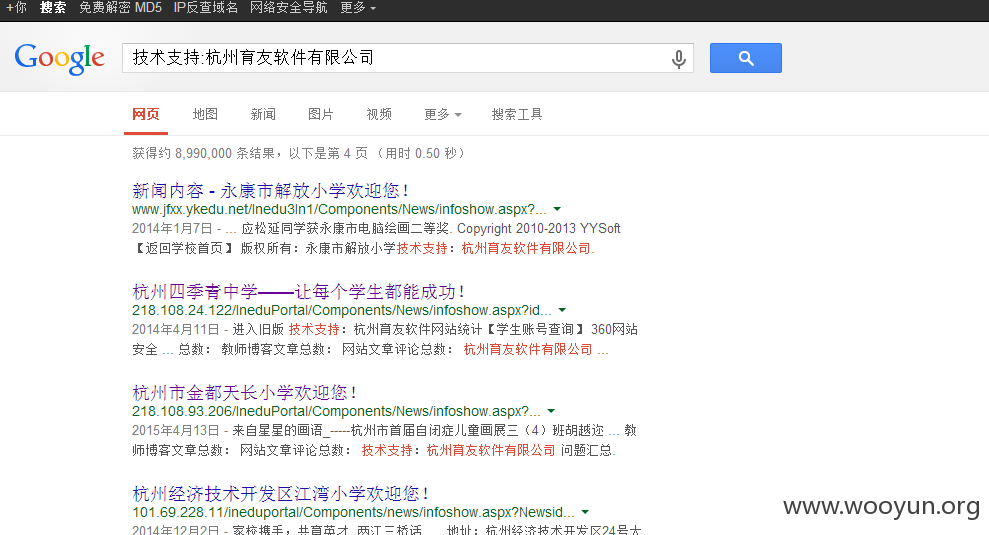Click URL text www.jfxx.ykedu.net/Inedu3In1
The height and width of the screenshot is (535, 989).
tap(339, 209)
